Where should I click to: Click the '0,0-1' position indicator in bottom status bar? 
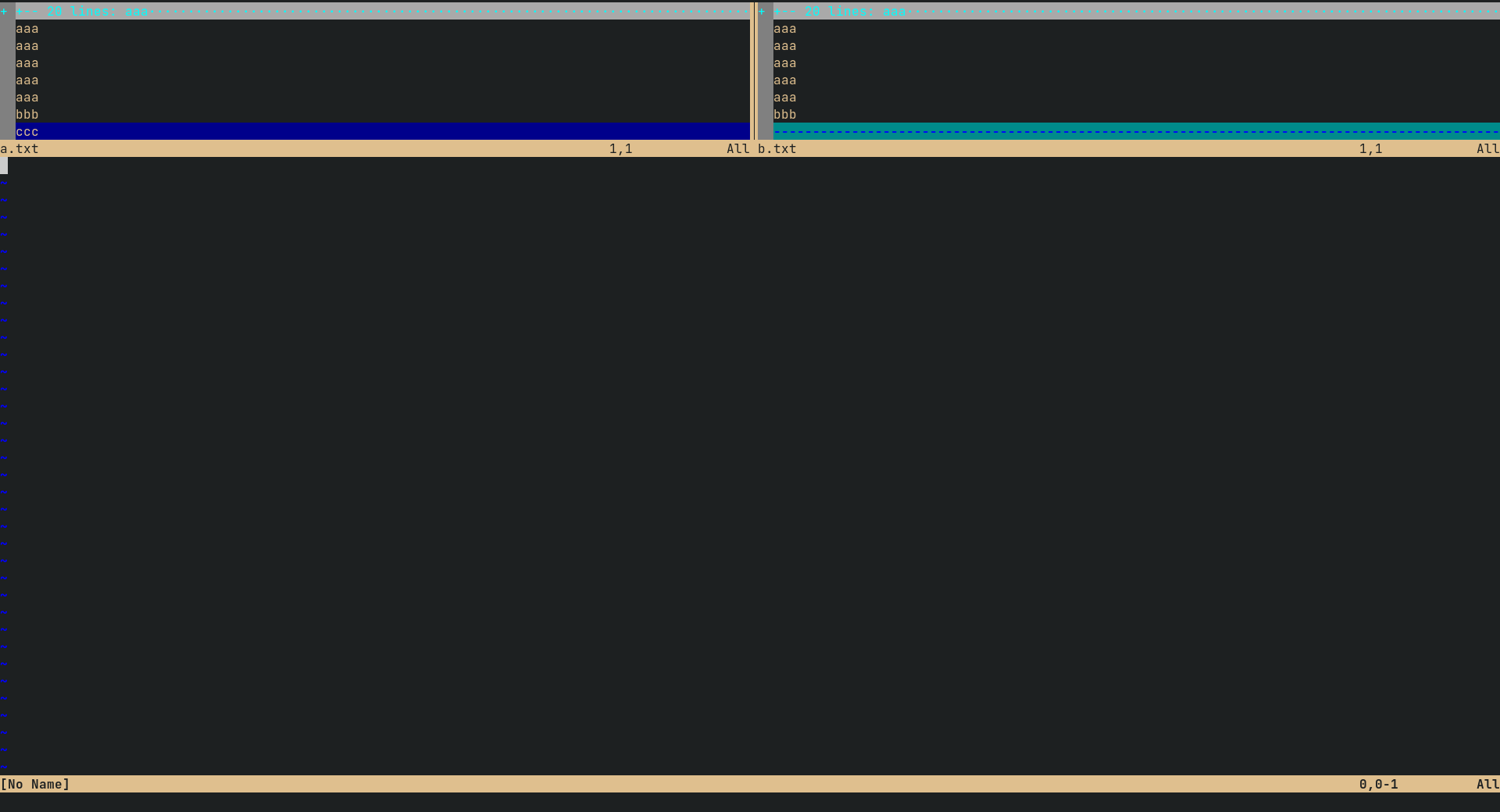click(1379, 785)
